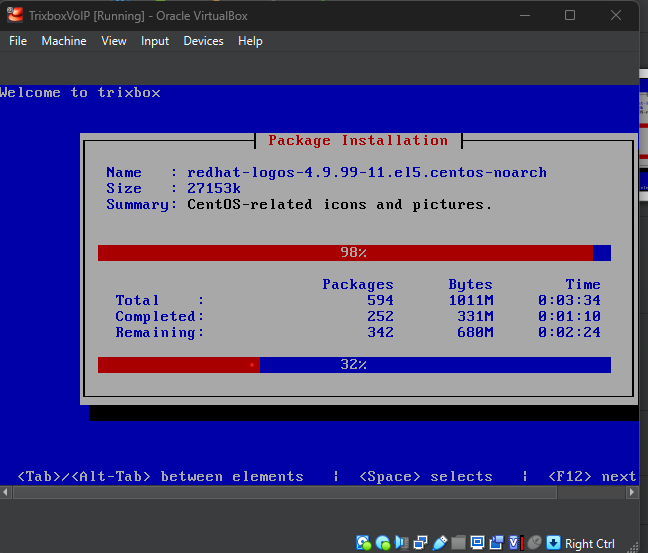
Task: Open the Devices menu
Action: [x=203, y=41]
